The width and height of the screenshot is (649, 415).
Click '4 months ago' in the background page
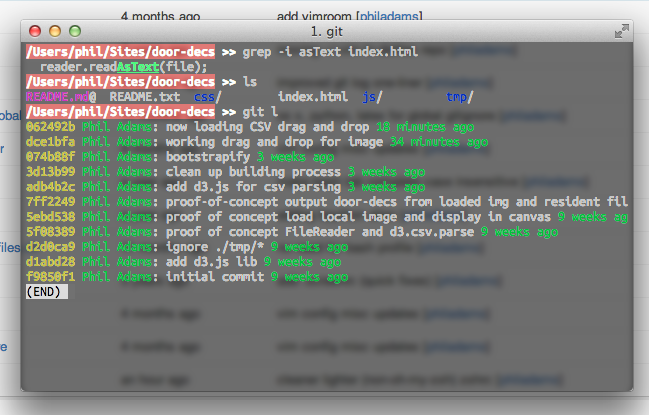[161, 17]
